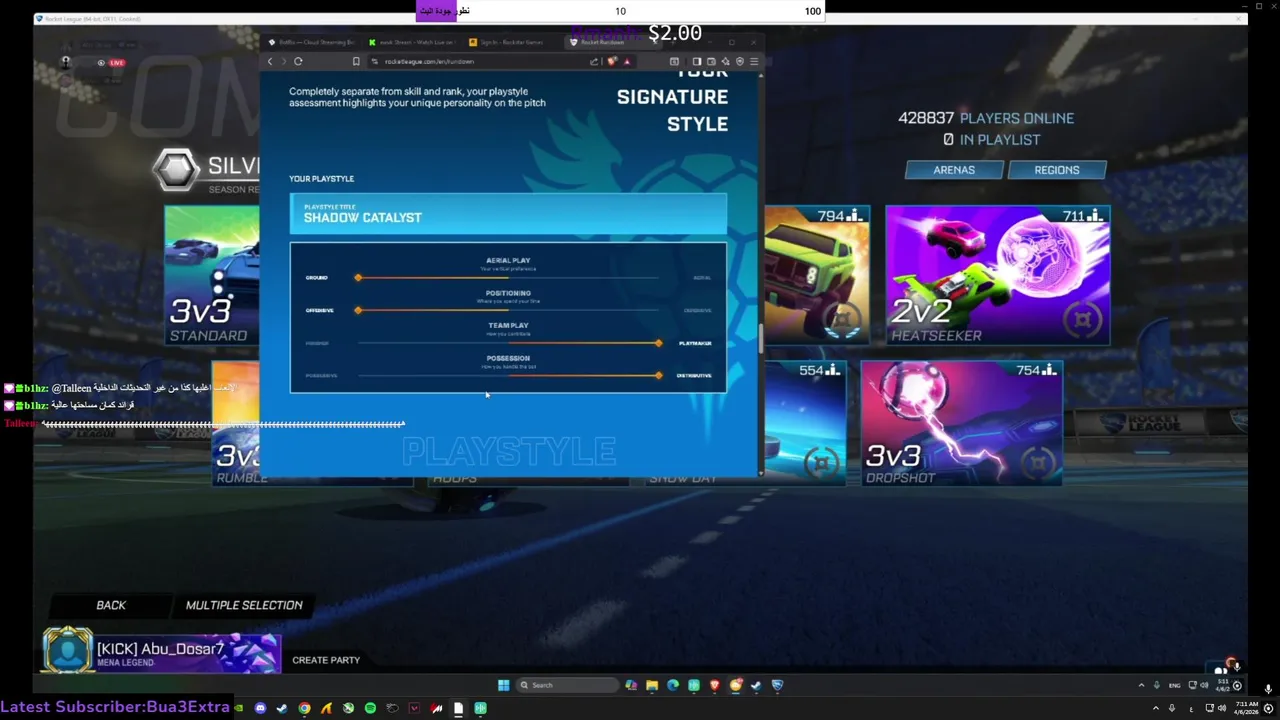Open NVIDIA icon on the bottom taskbar
The height and width of the screenshot is (720, 1280).
point(238,708)
